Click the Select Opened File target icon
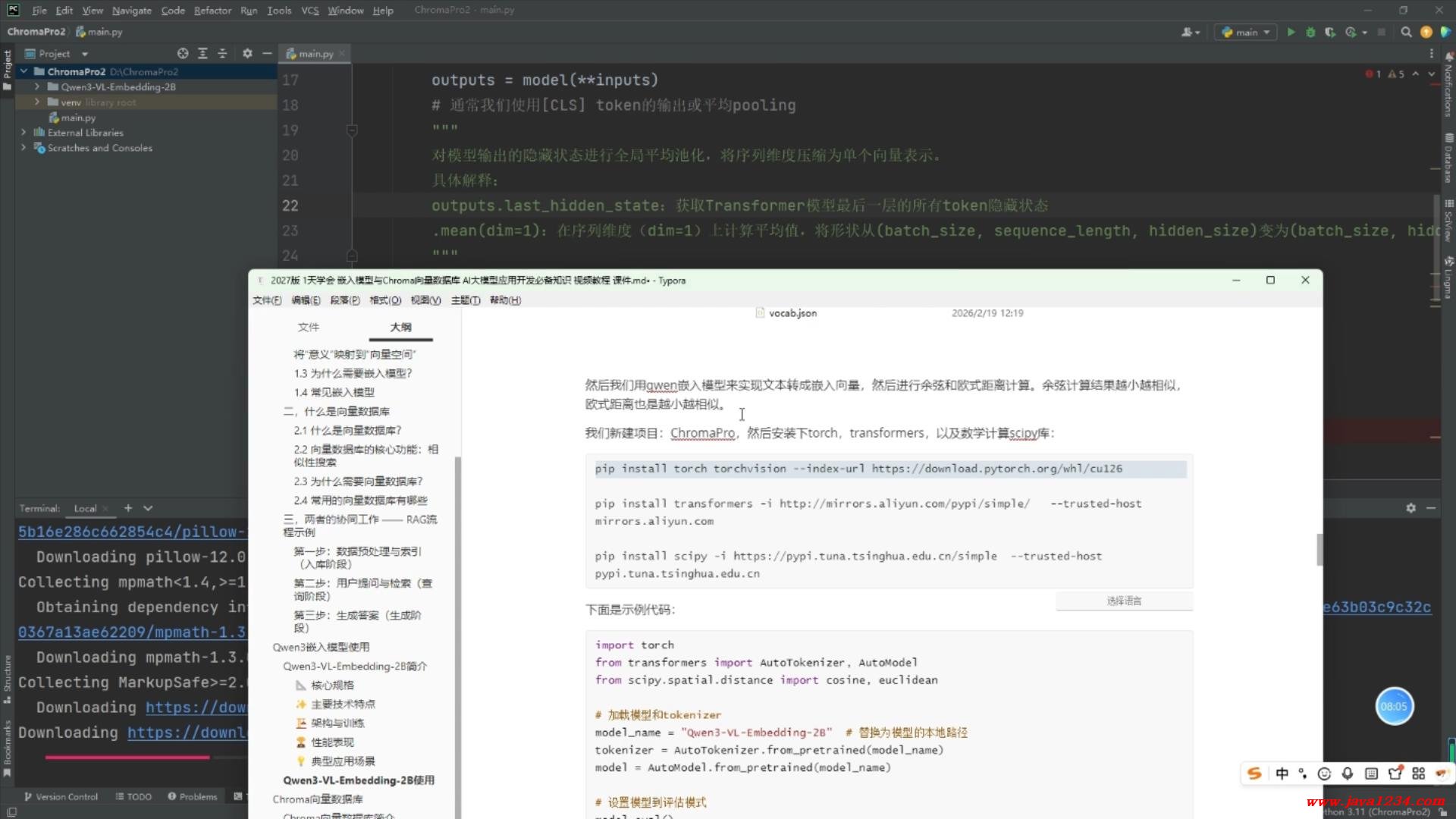The width and height of the screenshot is (1456, 819). click(x=183, y=54)
